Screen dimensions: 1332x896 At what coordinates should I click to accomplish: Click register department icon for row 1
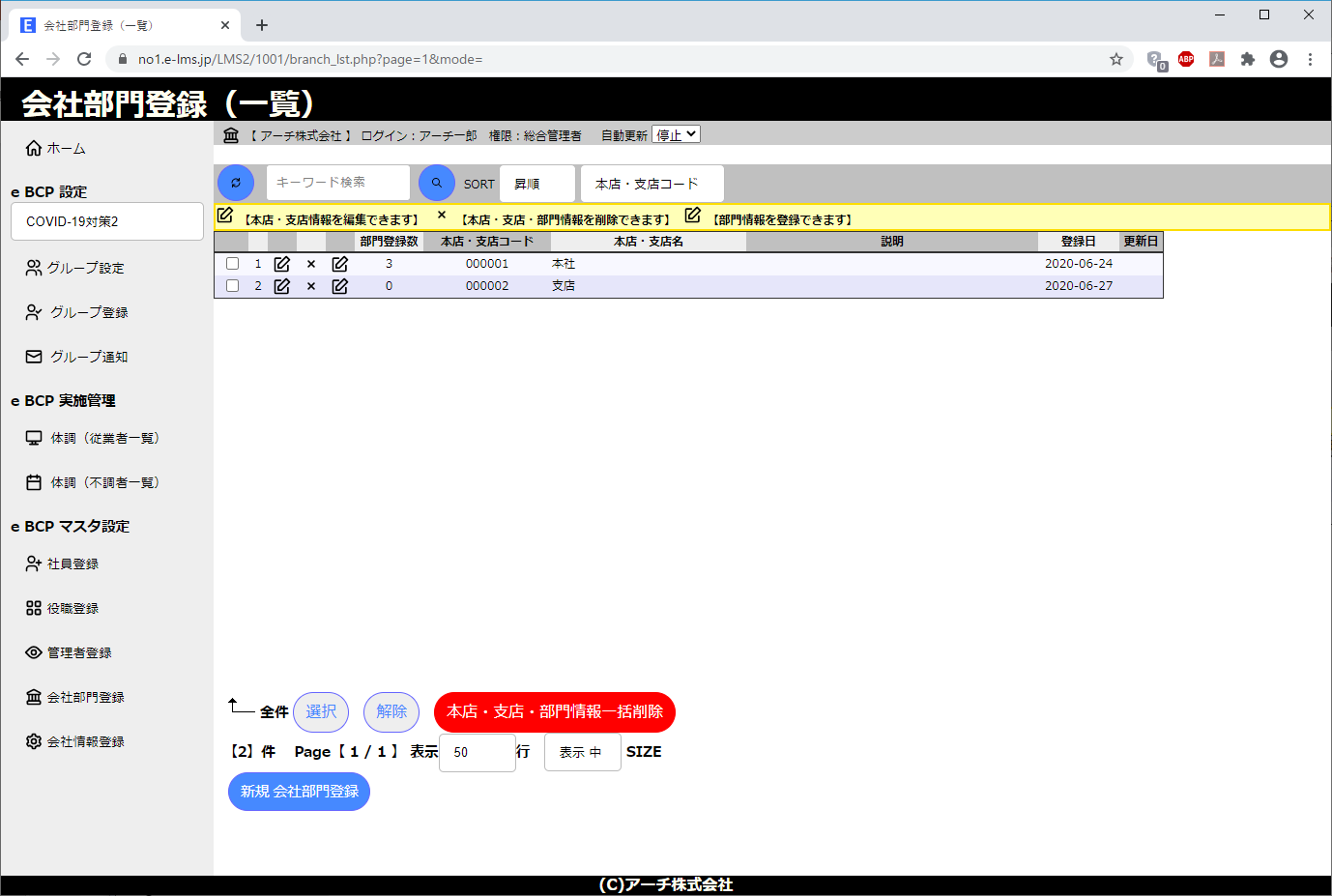[340, 264]
